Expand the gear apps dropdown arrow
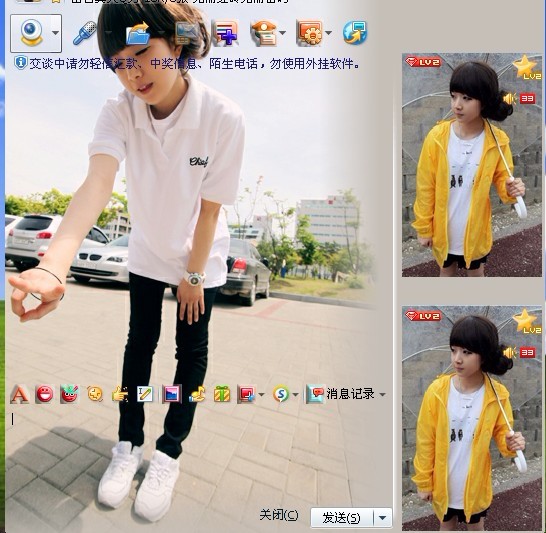 coord(328,33)
